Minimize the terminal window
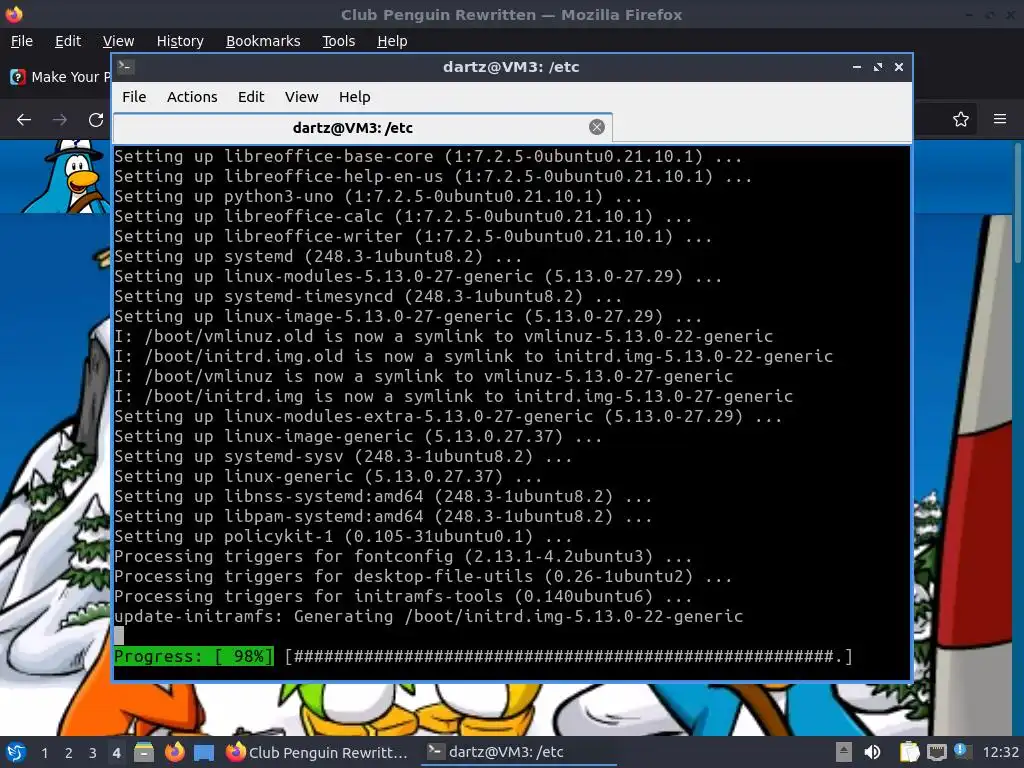 click(x=857, y=67)
